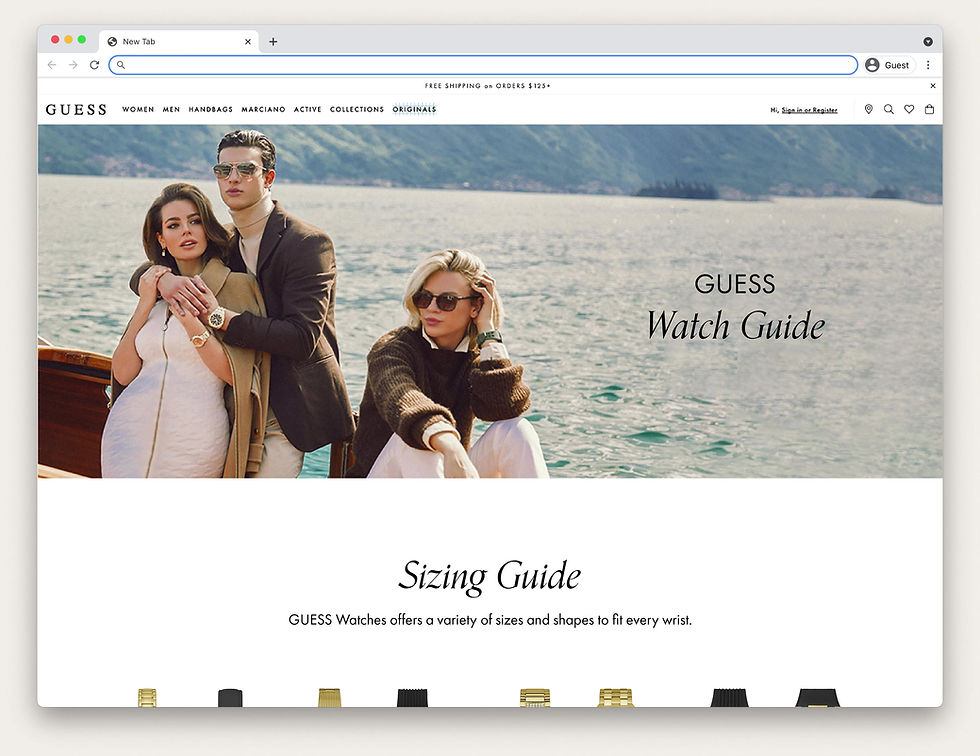Open the COLLECTIONS menu

[357, 109]
